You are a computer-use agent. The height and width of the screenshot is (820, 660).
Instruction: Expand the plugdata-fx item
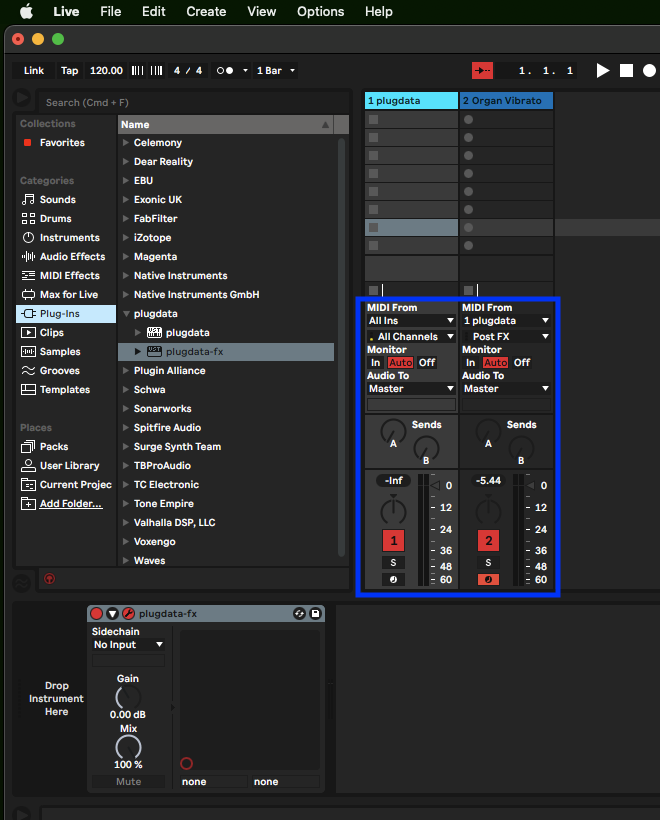pyautogui.click(x=138, y=352)
